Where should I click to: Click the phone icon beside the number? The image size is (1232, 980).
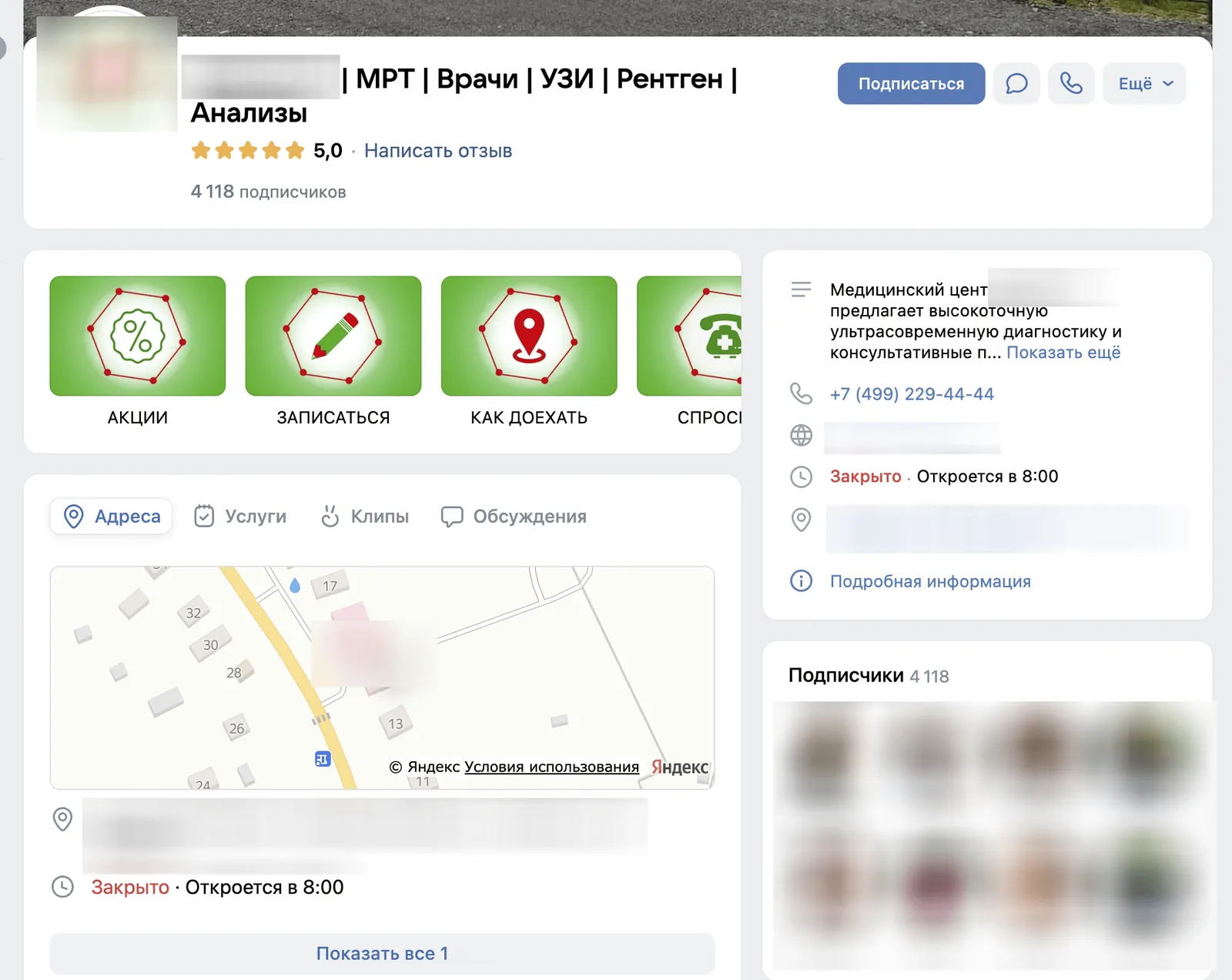point(801,393)
